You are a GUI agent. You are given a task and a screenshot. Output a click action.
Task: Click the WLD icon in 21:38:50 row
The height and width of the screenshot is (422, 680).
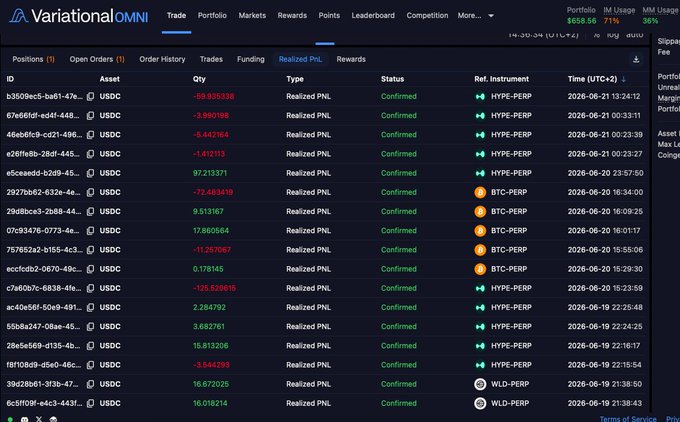[x=480, y=384]
